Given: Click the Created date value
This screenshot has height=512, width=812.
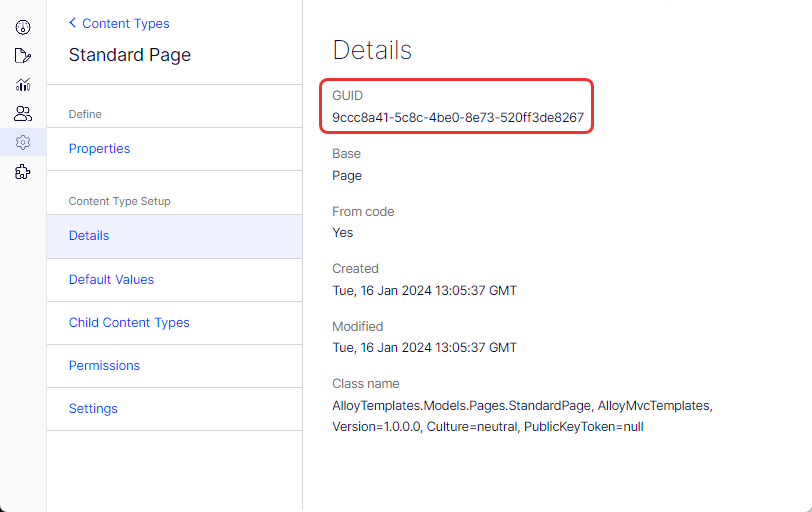Looking at the screenshot, I should tap(424, 290).
